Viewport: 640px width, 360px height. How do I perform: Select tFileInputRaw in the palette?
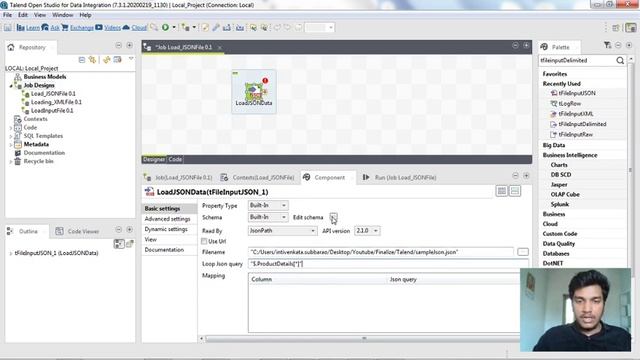coord(576,134)
